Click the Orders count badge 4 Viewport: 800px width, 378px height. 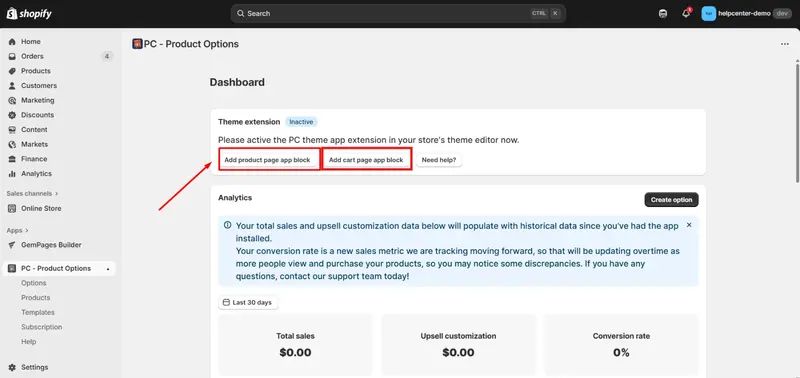click(106, 57)
